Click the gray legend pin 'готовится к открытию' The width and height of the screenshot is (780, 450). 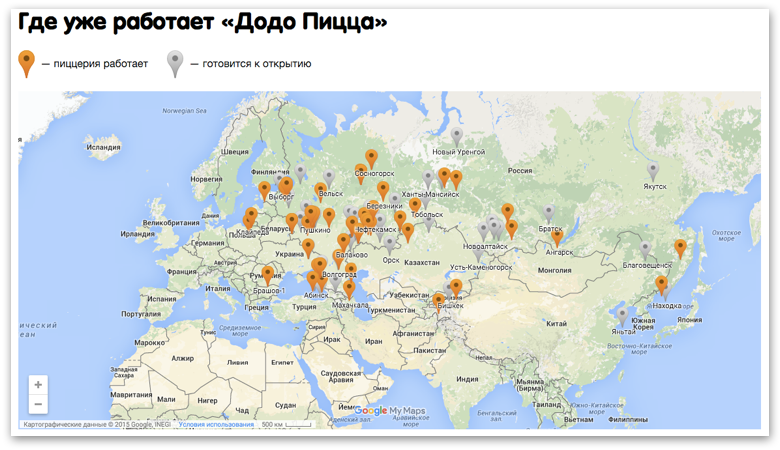coord(175,64)
